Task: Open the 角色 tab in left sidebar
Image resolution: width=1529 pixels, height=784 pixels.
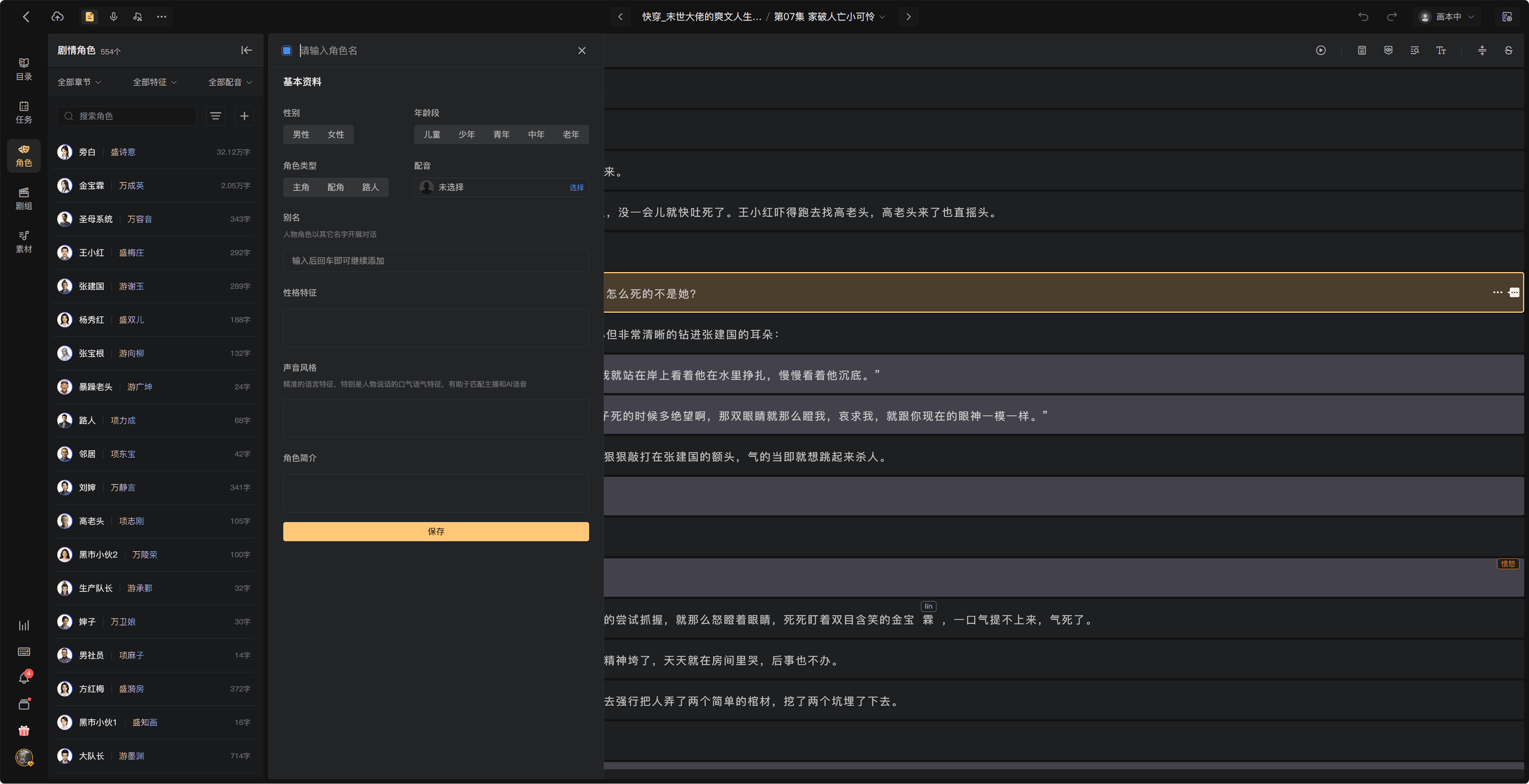Action: (x=24, y=156)
